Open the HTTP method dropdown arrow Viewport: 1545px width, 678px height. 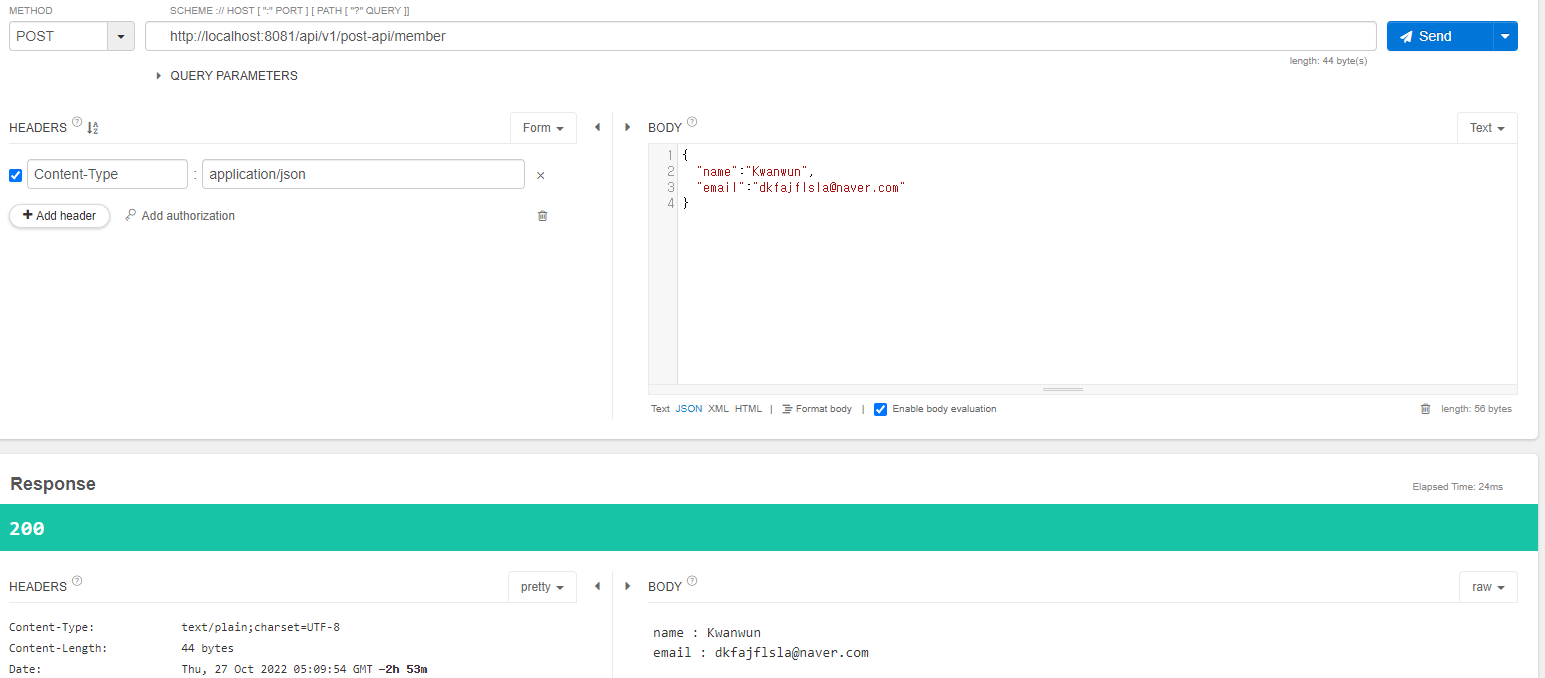121,36
